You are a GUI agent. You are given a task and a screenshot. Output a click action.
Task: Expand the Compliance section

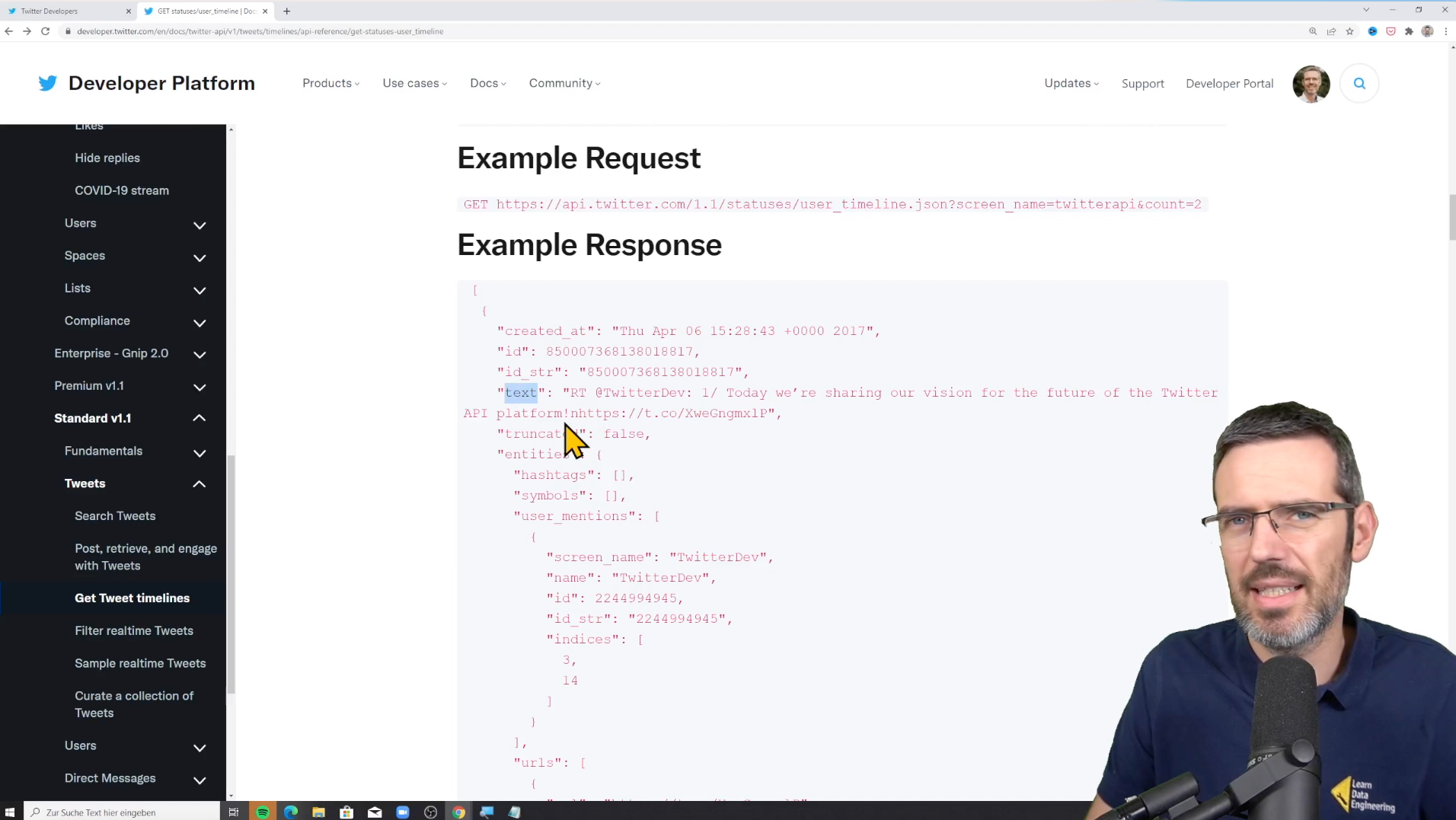pyautogui.click(x=200, y=323)
